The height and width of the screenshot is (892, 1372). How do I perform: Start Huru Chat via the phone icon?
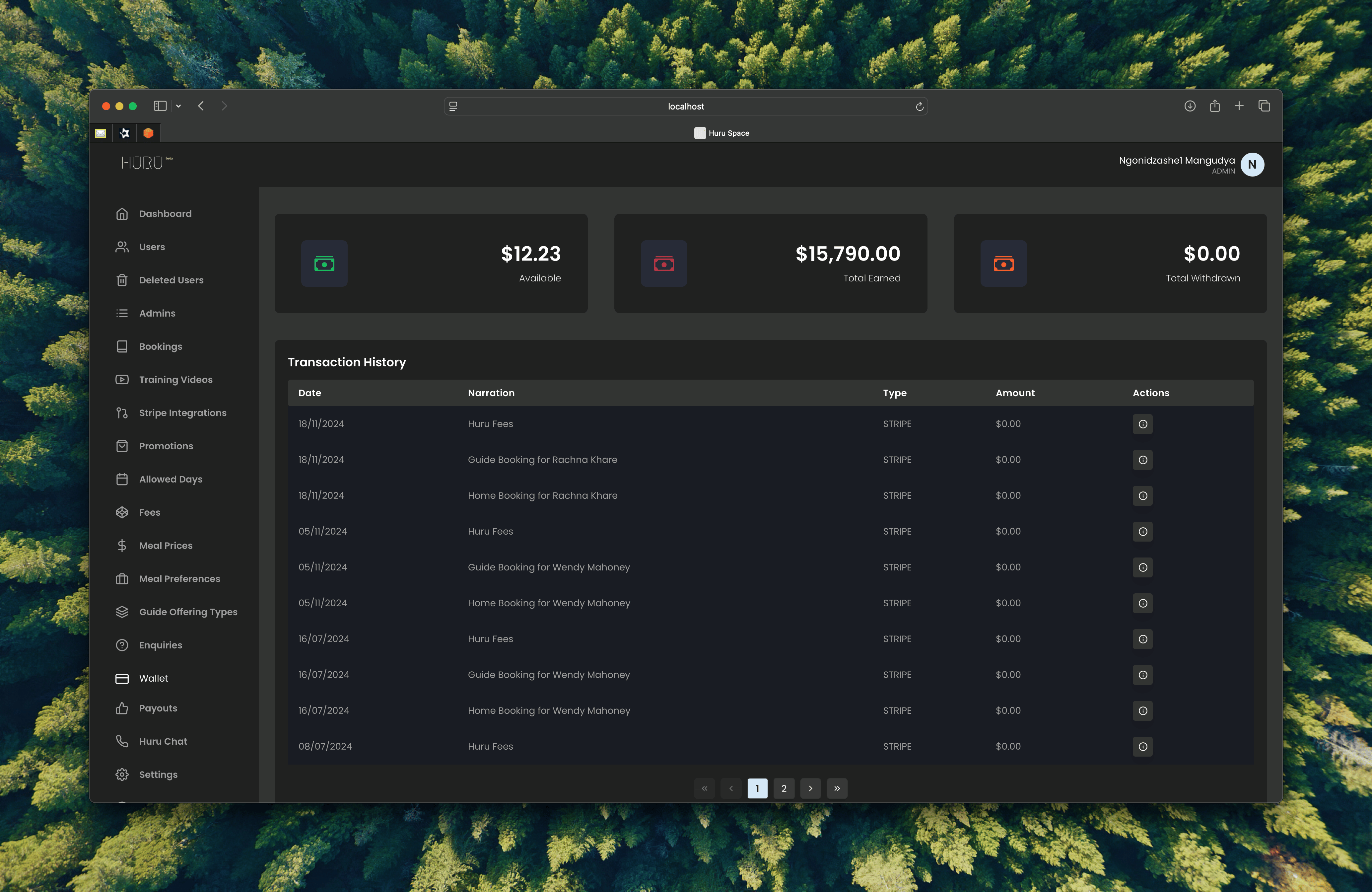tap(122, 741)
